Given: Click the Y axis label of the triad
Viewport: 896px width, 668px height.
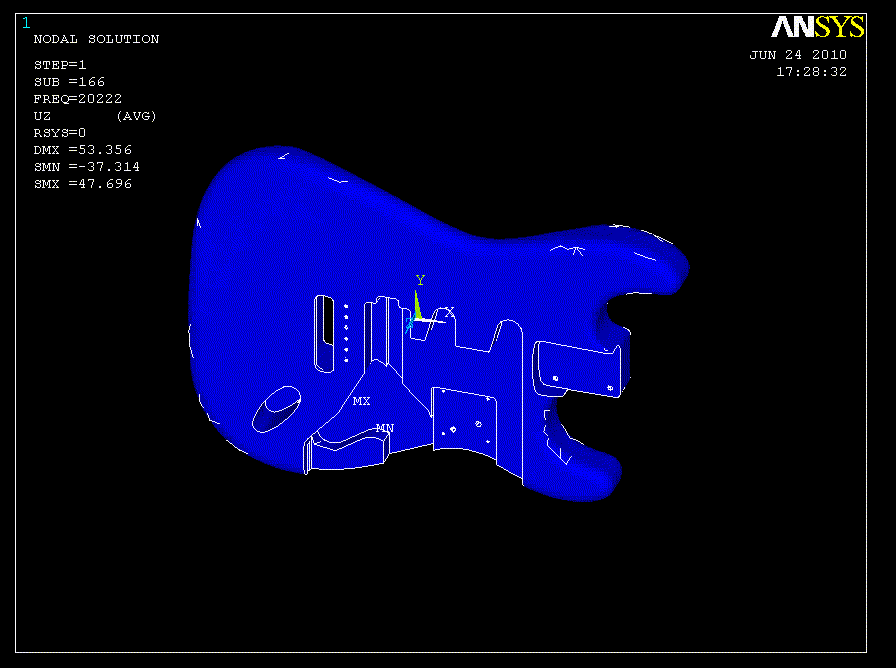Looking at the screenshot, I should (x=421, y=280).
